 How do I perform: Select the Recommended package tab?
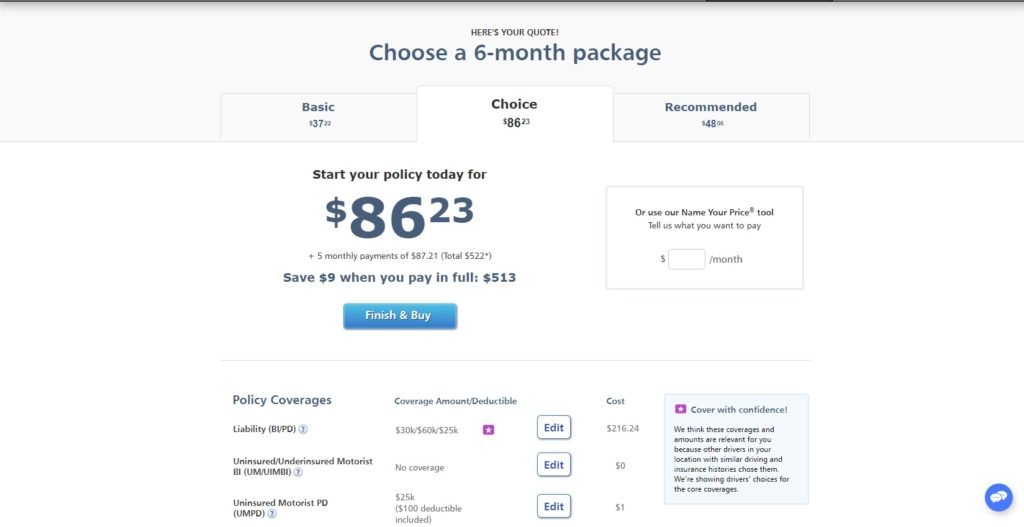click(x=711, y=114)
